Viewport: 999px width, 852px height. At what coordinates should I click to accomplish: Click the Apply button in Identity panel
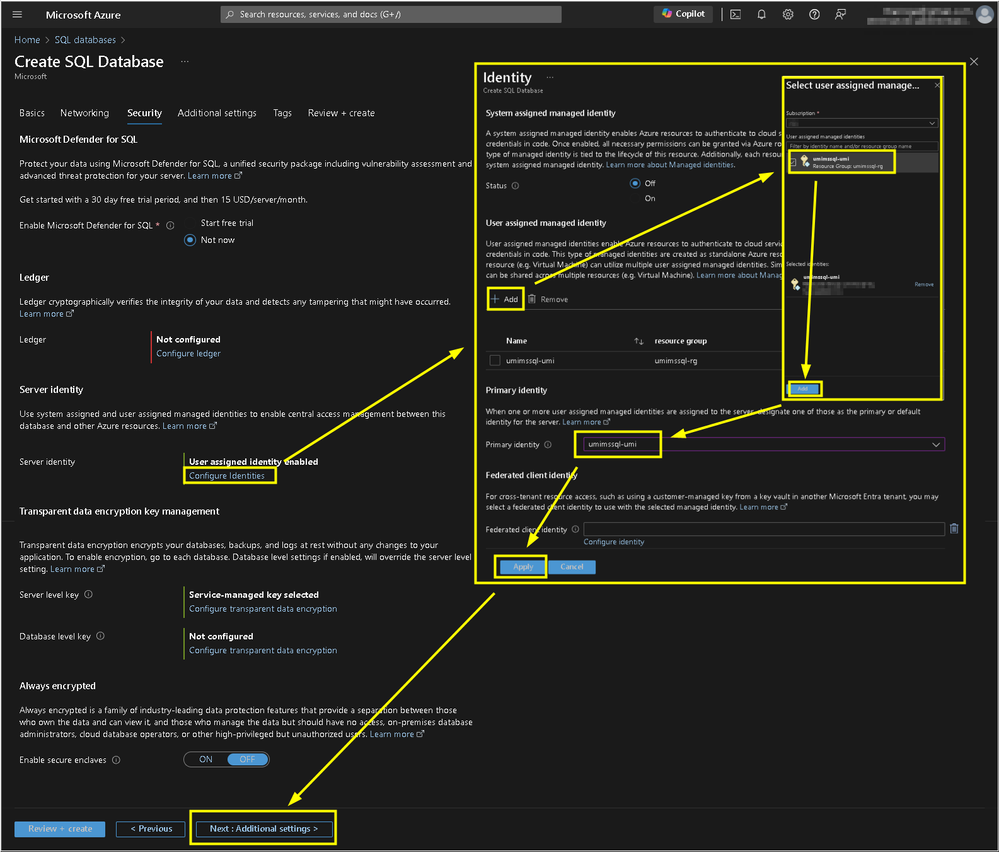pyautogui.click(x=522, y=567)
